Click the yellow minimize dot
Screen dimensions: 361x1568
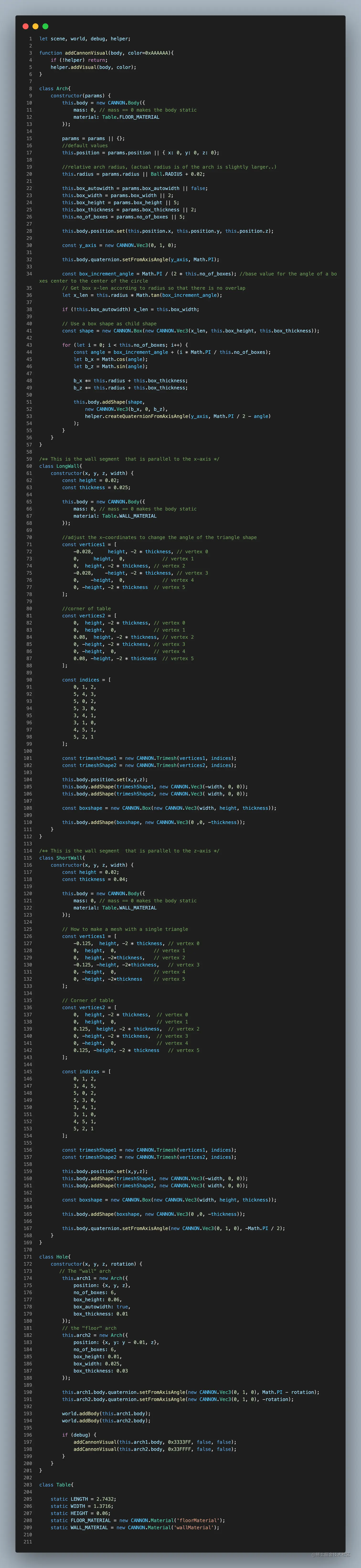point(35,26)
